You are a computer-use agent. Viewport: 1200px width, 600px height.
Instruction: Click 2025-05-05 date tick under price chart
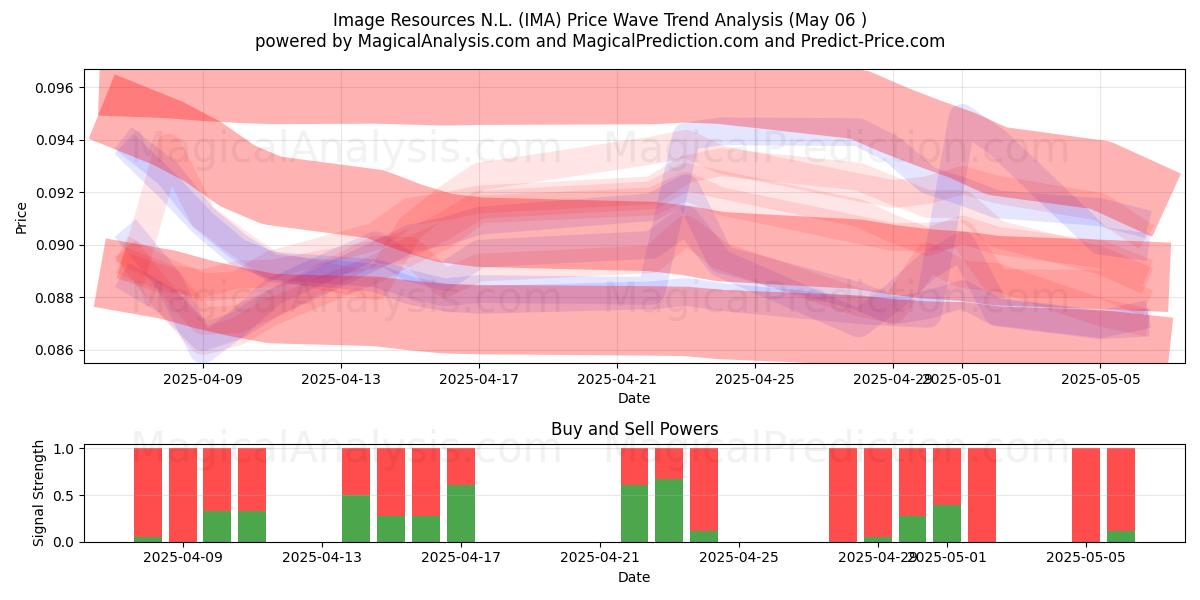pyautogui.click(x=1100, y=379)
